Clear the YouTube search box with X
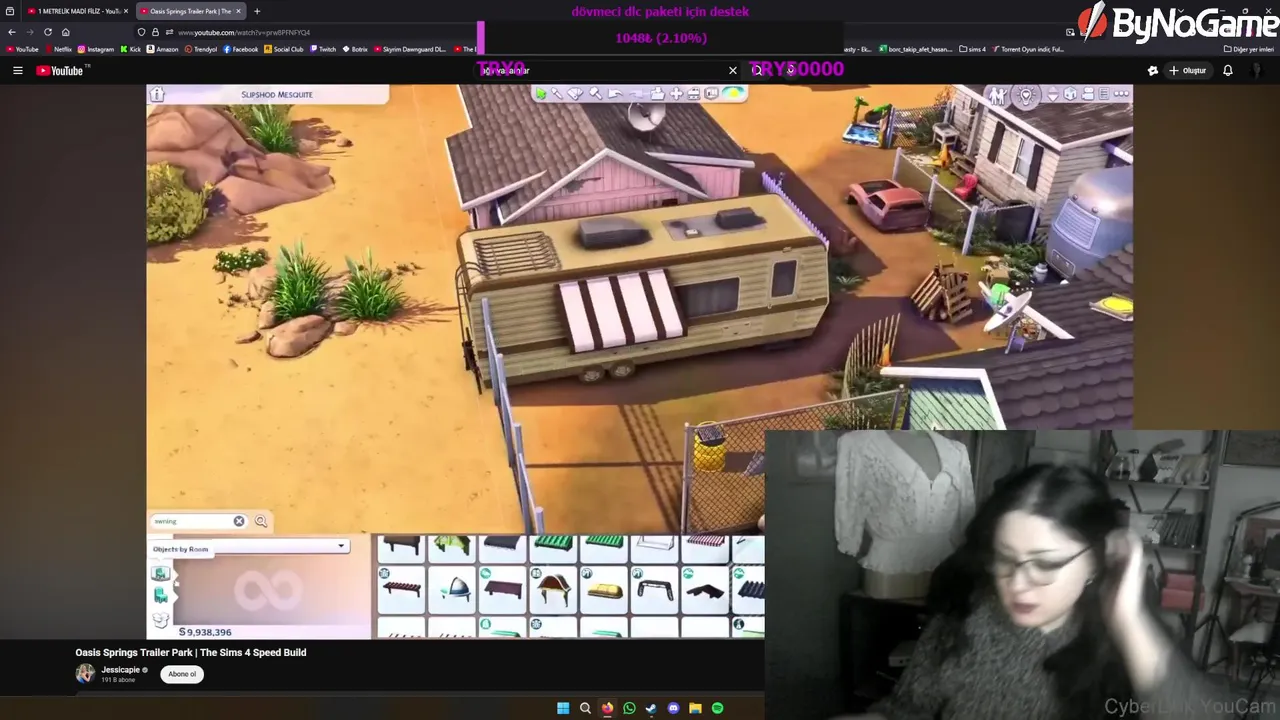Image resolution: width=1280 pixels, height=720 pixels. coord(733,71)
